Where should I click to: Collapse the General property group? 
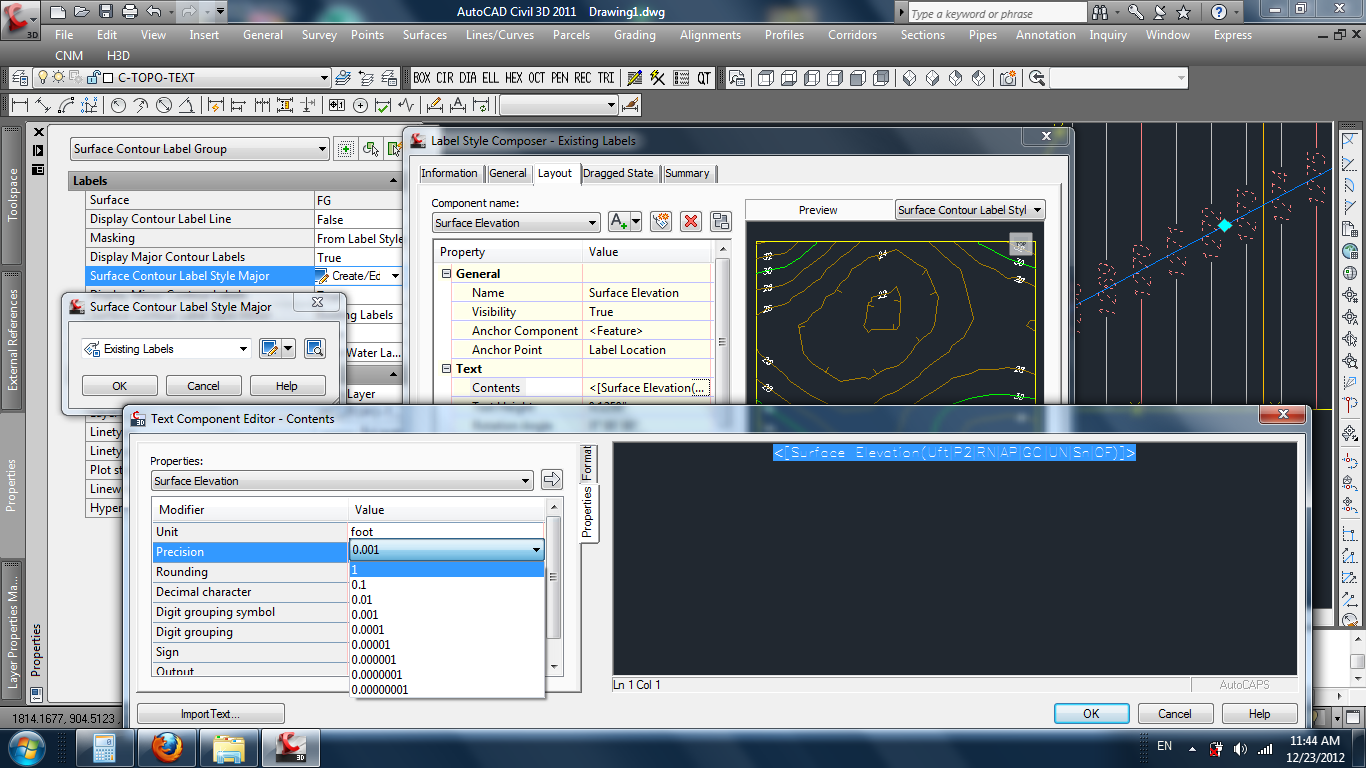[x=446, y=274]
